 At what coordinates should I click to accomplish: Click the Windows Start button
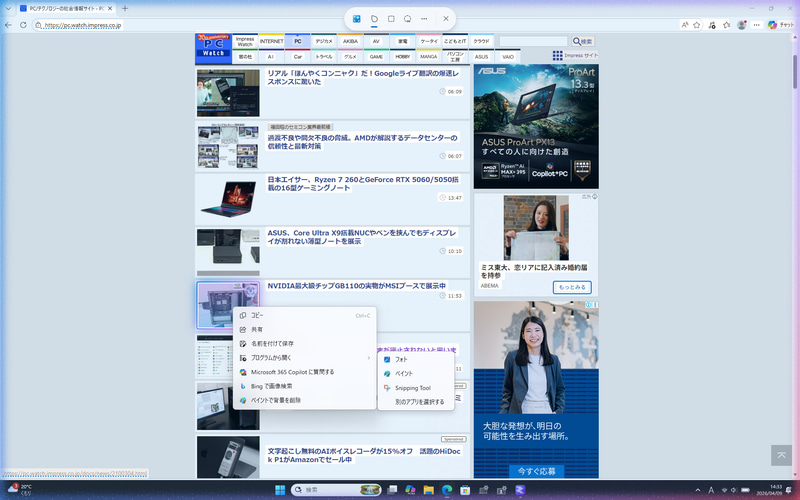tap(280, 490)
